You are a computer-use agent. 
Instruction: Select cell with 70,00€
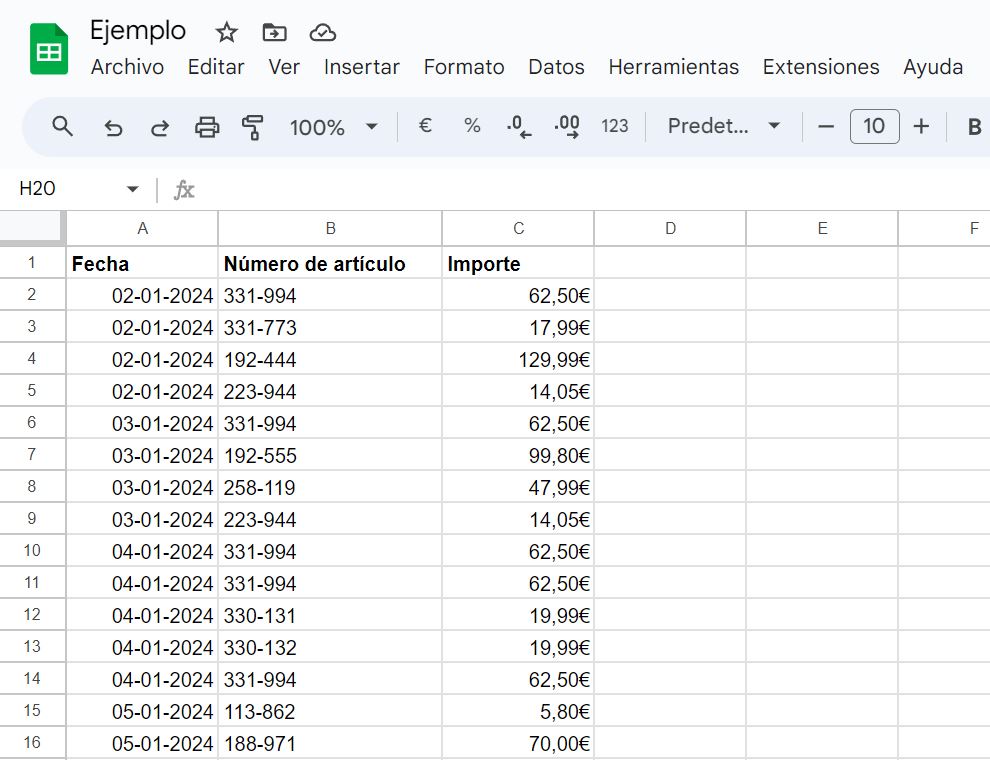tap(518, 744)
